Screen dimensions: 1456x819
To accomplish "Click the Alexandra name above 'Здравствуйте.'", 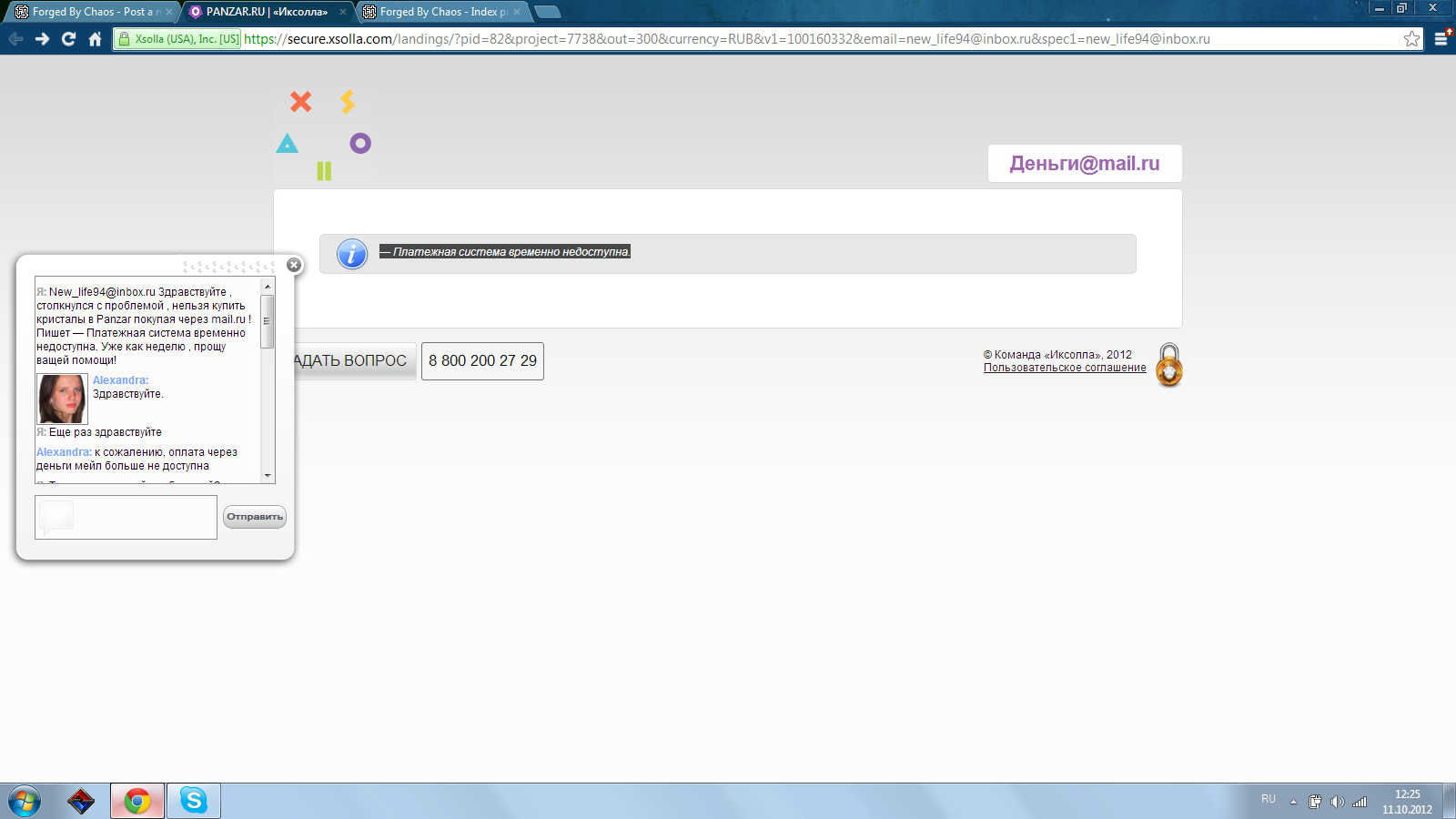I will click(x=120, y=380).
